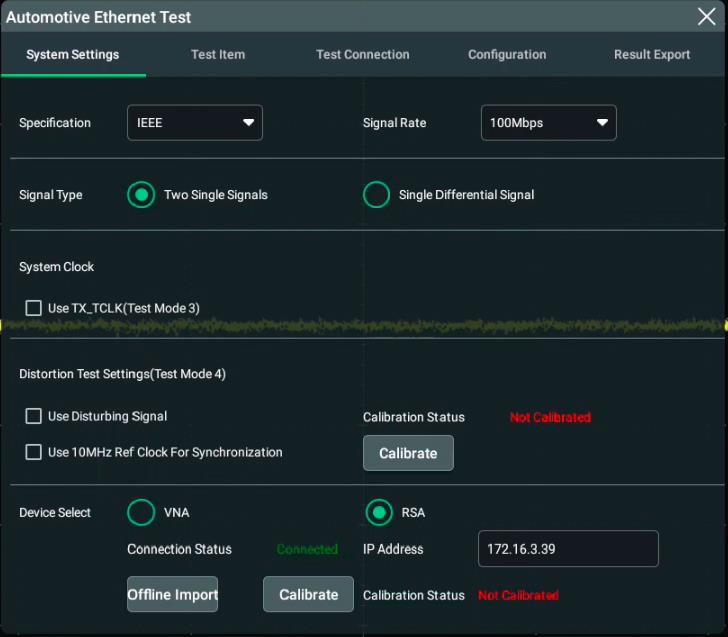Viewport: 728px width, 637px height.
Task: Open the Test Item tab
Action: 218,55
